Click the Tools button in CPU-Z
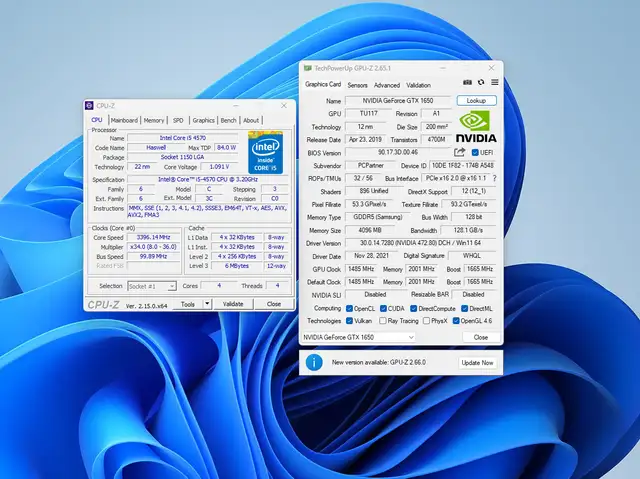640x479 pixels. click(x=188, y=304)
